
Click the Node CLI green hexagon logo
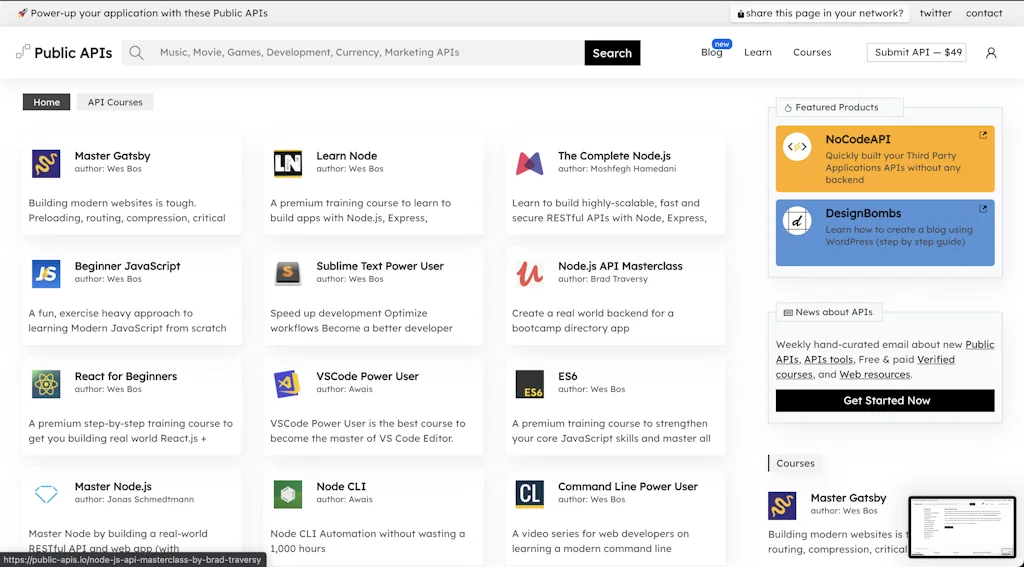pos(288,494)
